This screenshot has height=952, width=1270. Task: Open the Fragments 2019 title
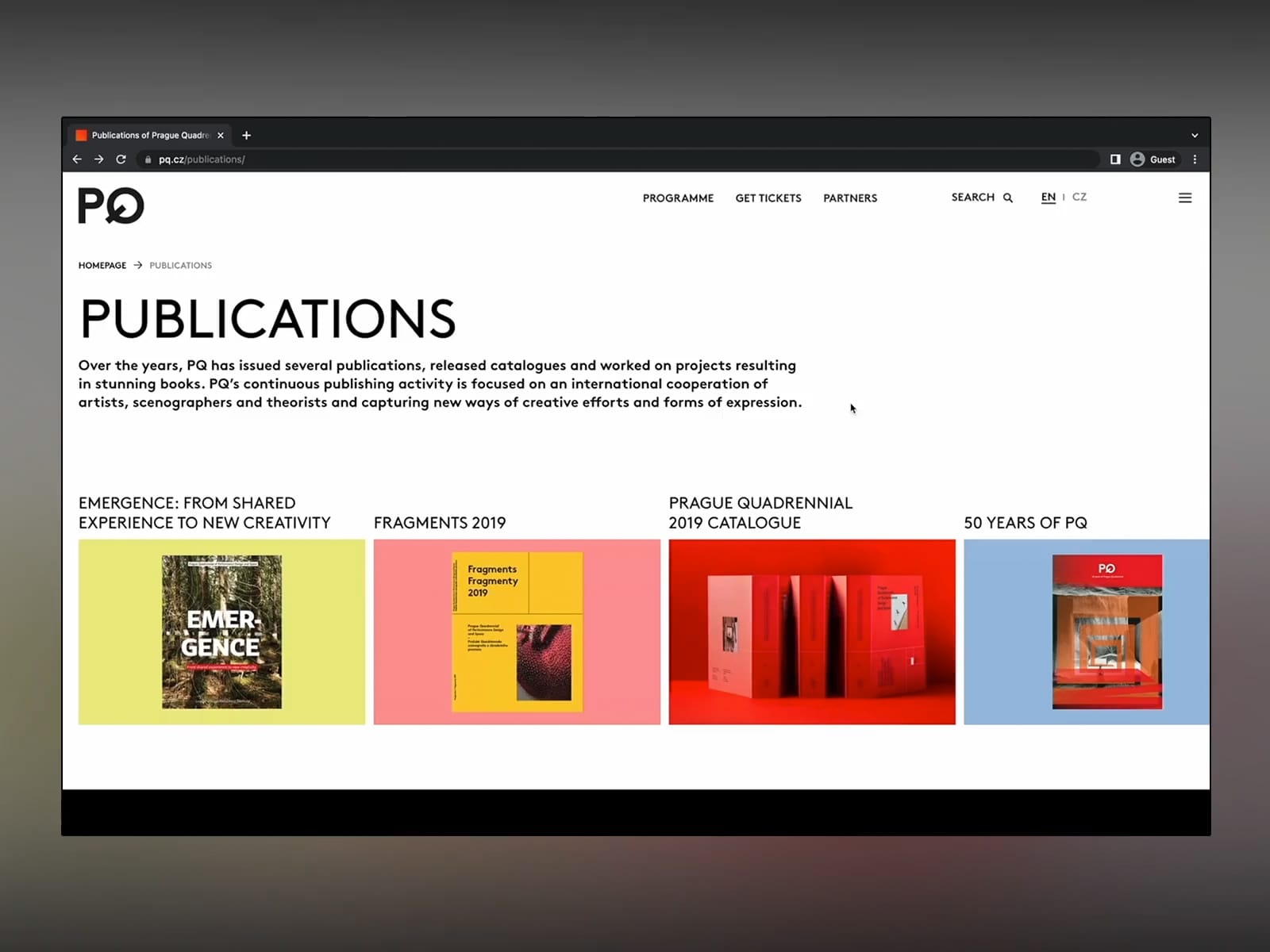pyautogui.click(x=440, y=523)
